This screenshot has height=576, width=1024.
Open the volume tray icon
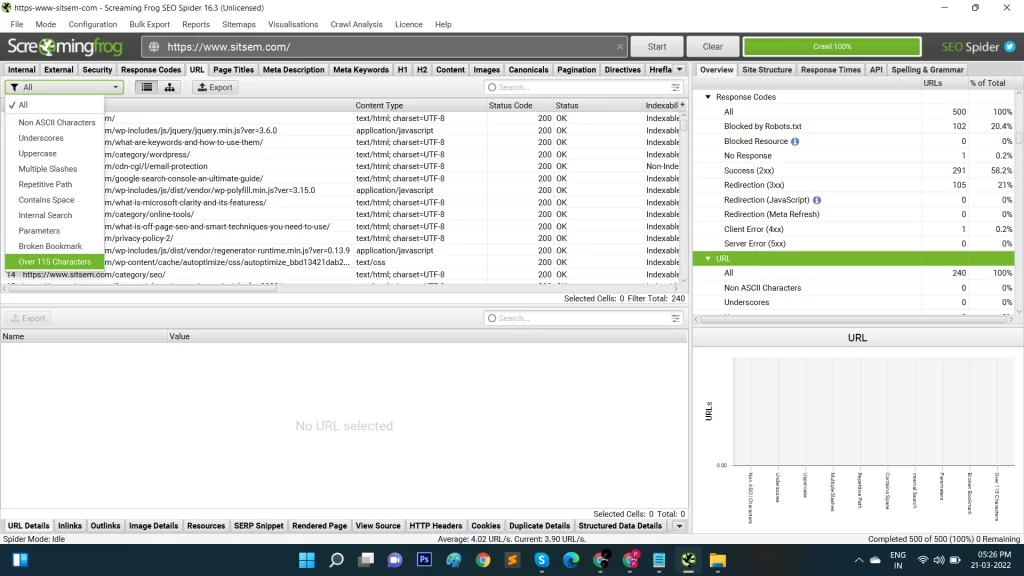pyautogui.click(x=939, y=560)
